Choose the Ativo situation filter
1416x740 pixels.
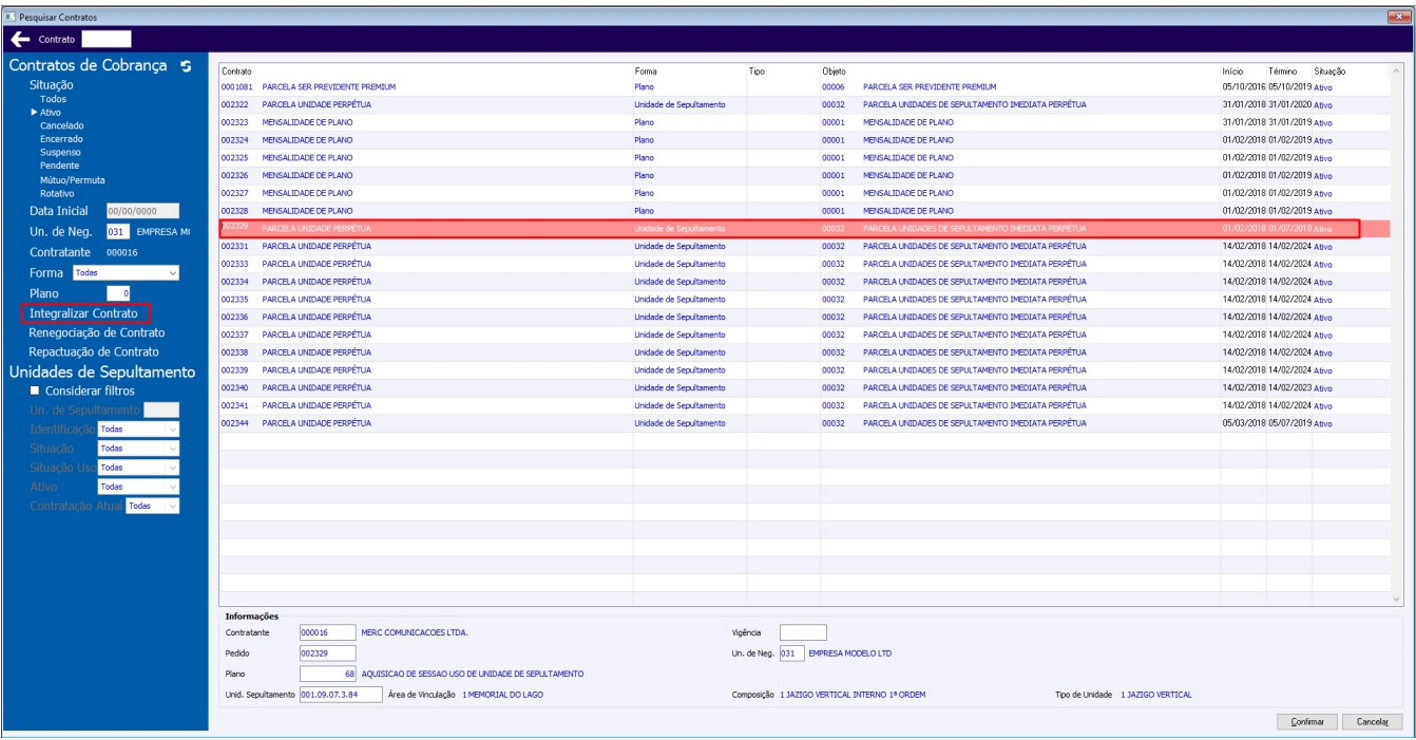(x=50, y=113)
